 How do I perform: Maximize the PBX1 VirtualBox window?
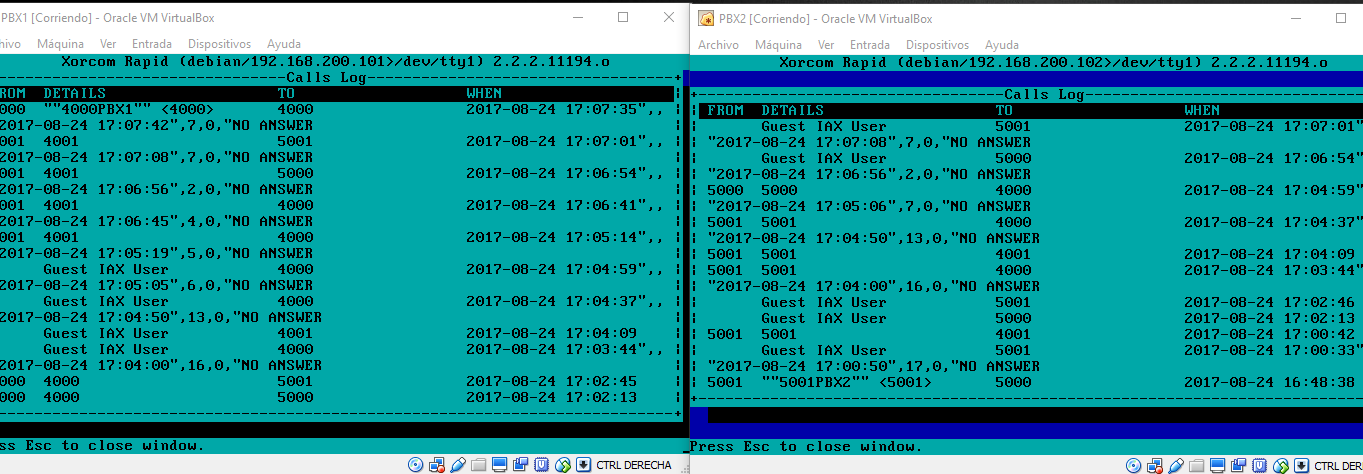pyautogui.click(x=623, y=17)
